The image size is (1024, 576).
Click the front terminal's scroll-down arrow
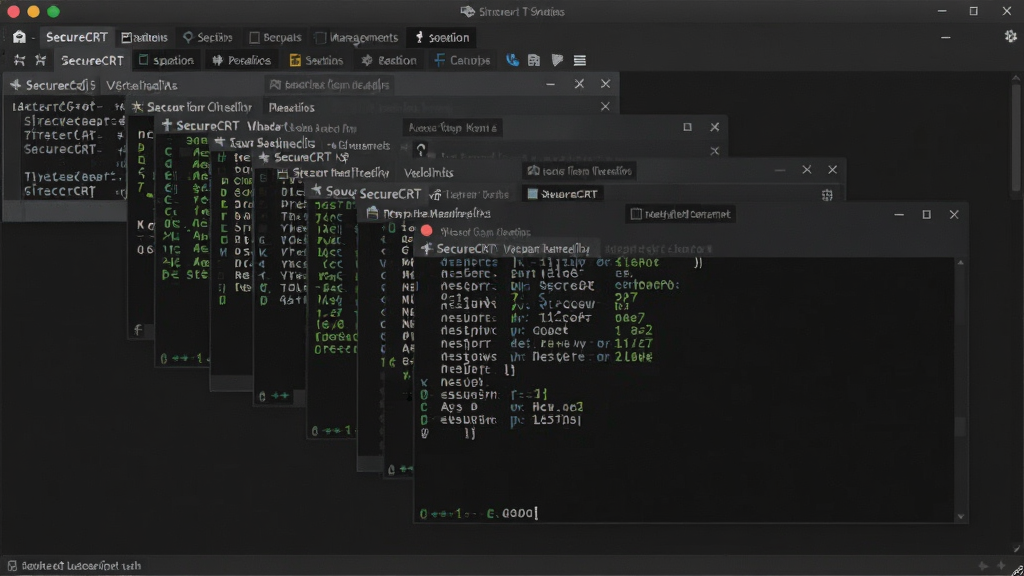tap(960, 517)
